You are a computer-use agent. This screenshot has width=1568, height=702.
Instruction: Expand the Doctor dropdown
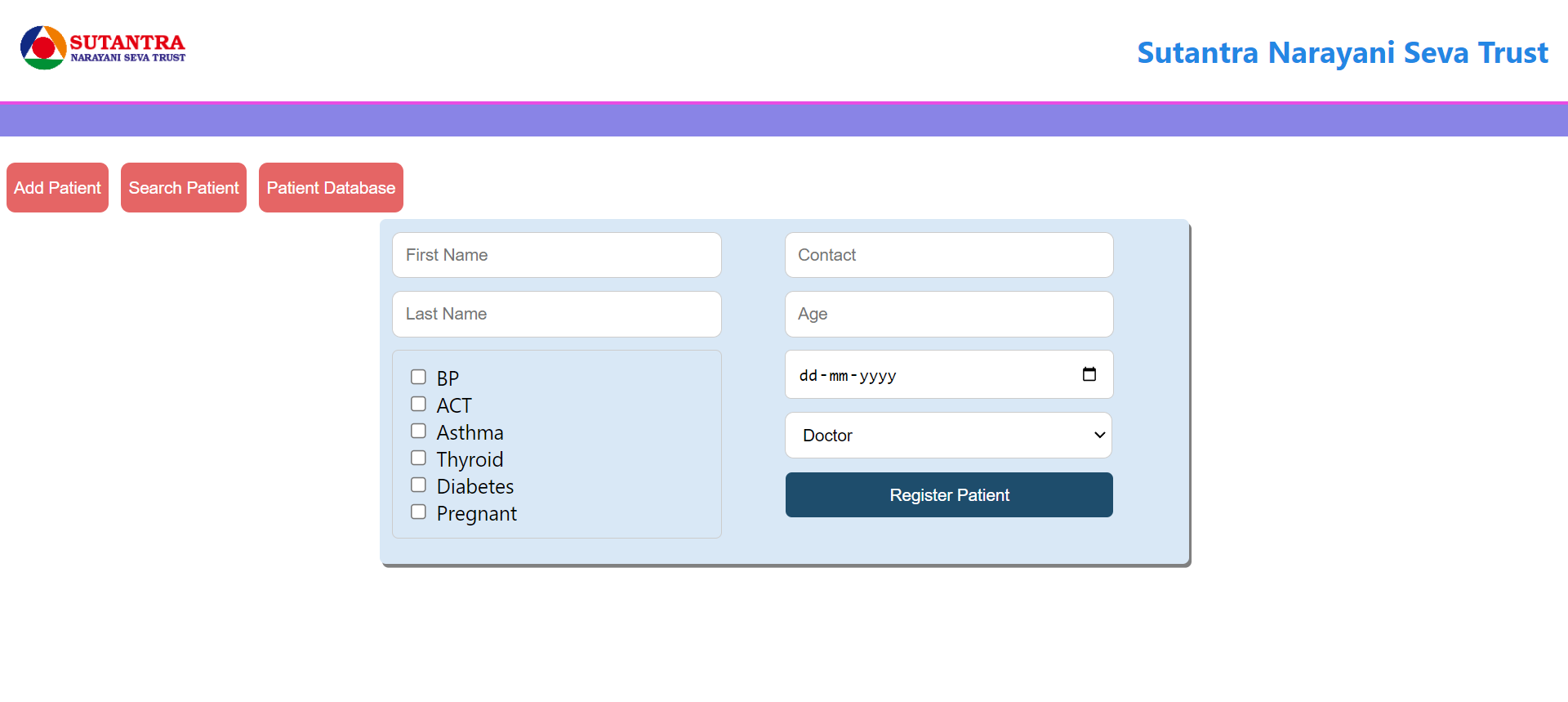[x=948, y=436]
